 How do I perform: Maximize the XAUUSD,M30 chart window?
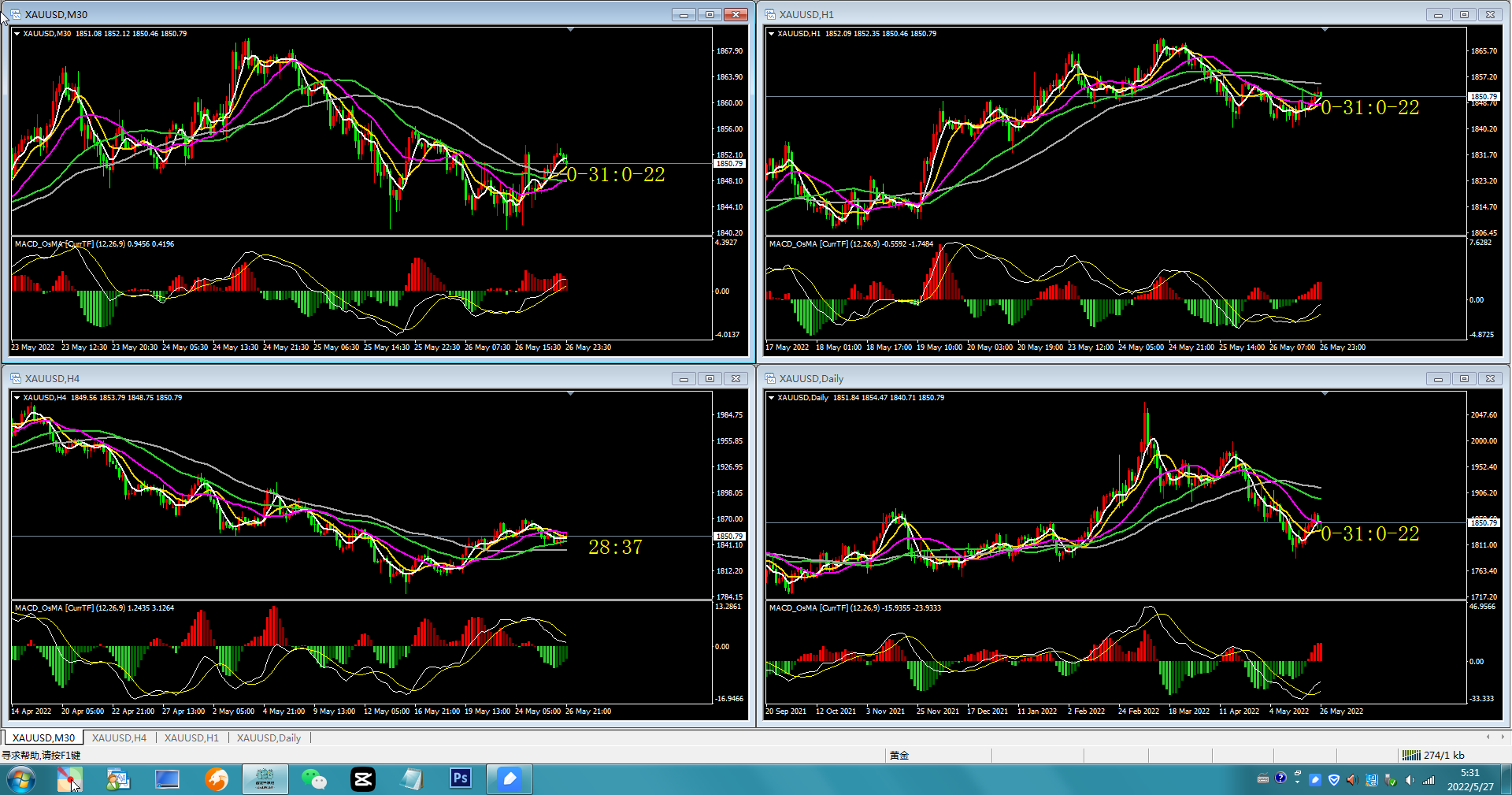710,14
